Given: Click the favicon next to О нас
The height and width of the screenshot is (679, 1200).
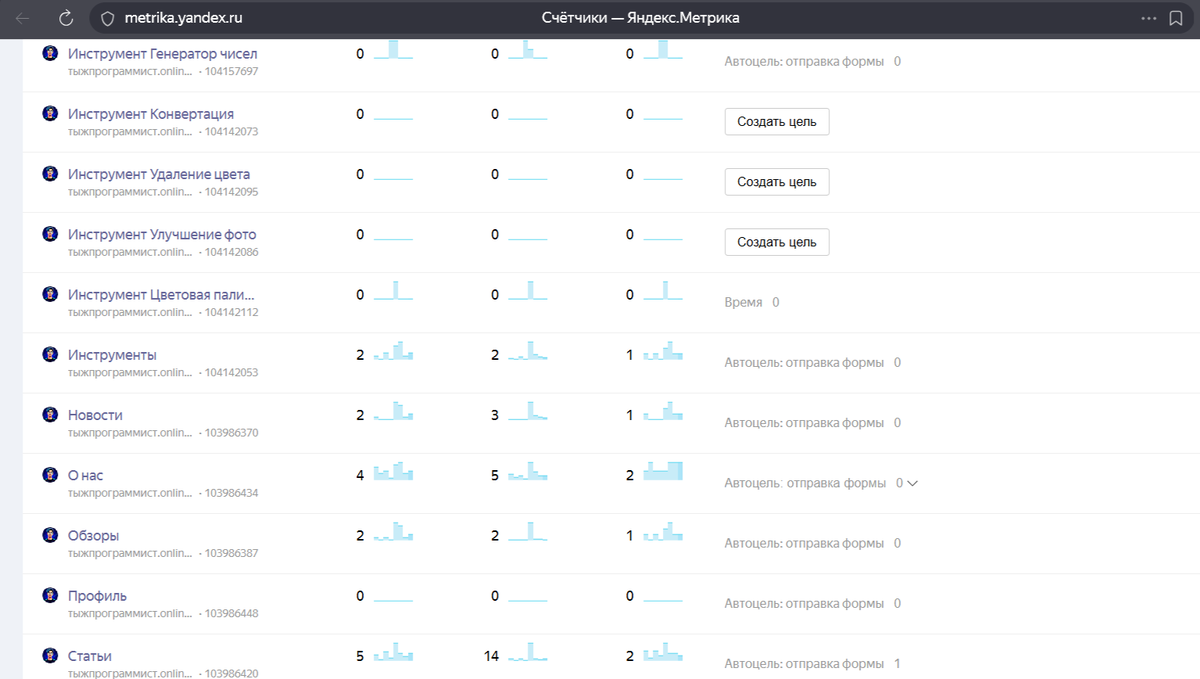Looking at the screenshot, I should click(x=50, y=474).
